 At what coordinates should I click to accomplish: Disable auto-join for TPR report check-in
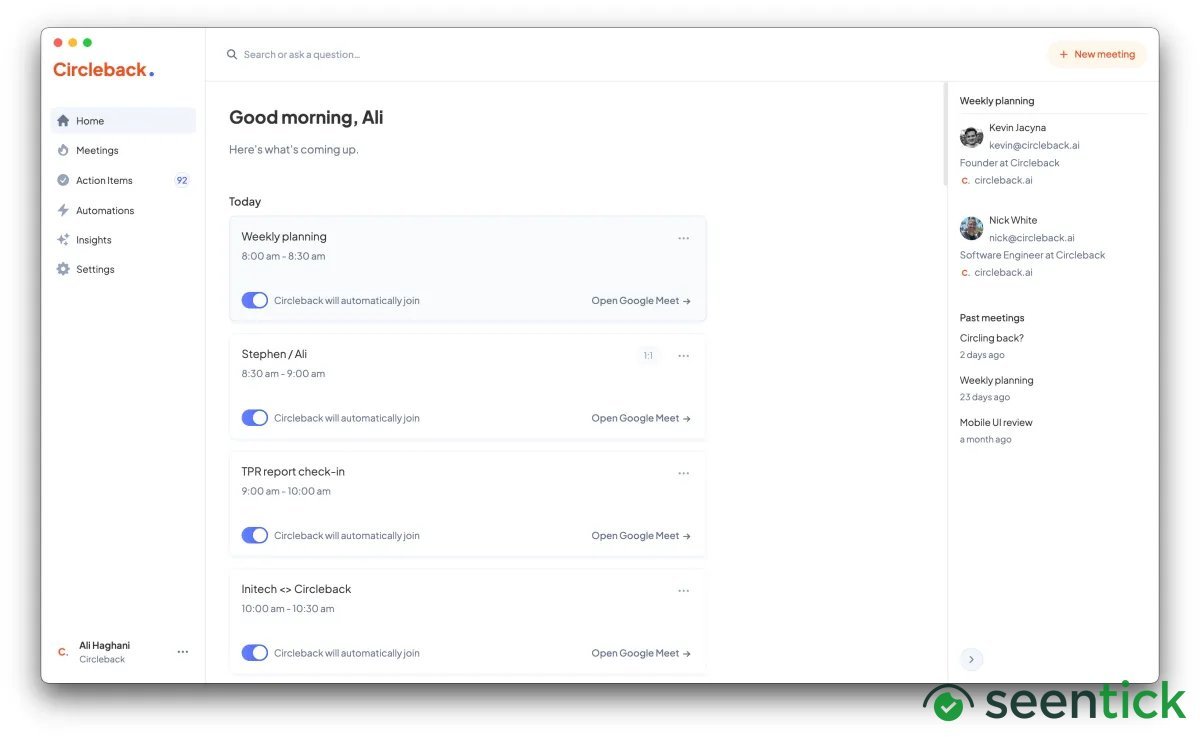(255, 535)
